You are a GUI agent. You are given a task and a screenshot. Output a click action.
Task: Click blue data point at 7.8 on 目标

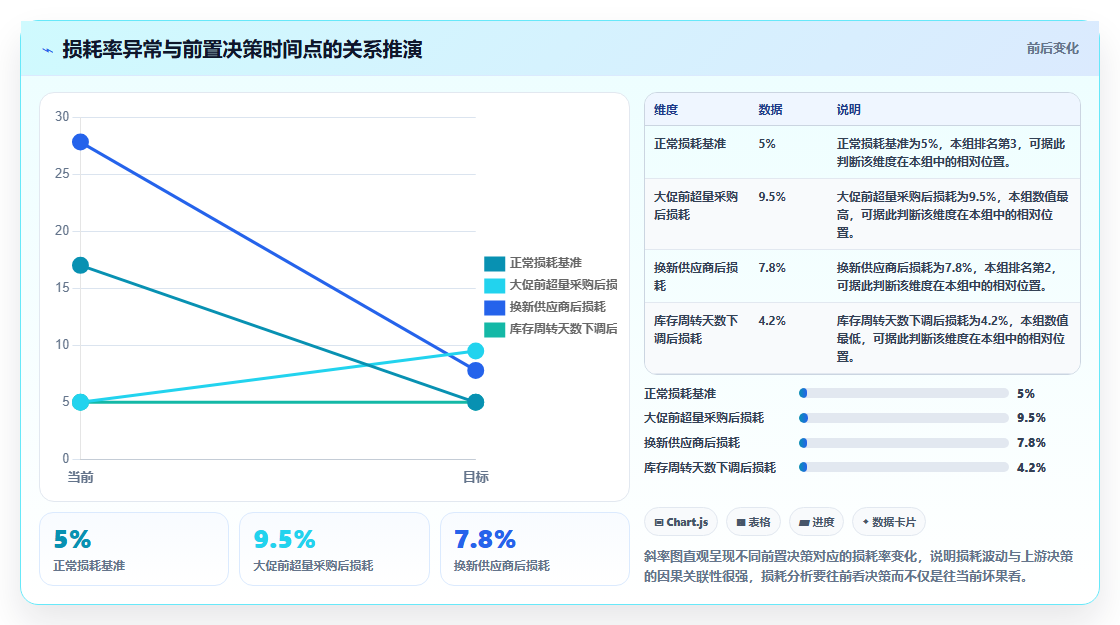coord(476,370)
